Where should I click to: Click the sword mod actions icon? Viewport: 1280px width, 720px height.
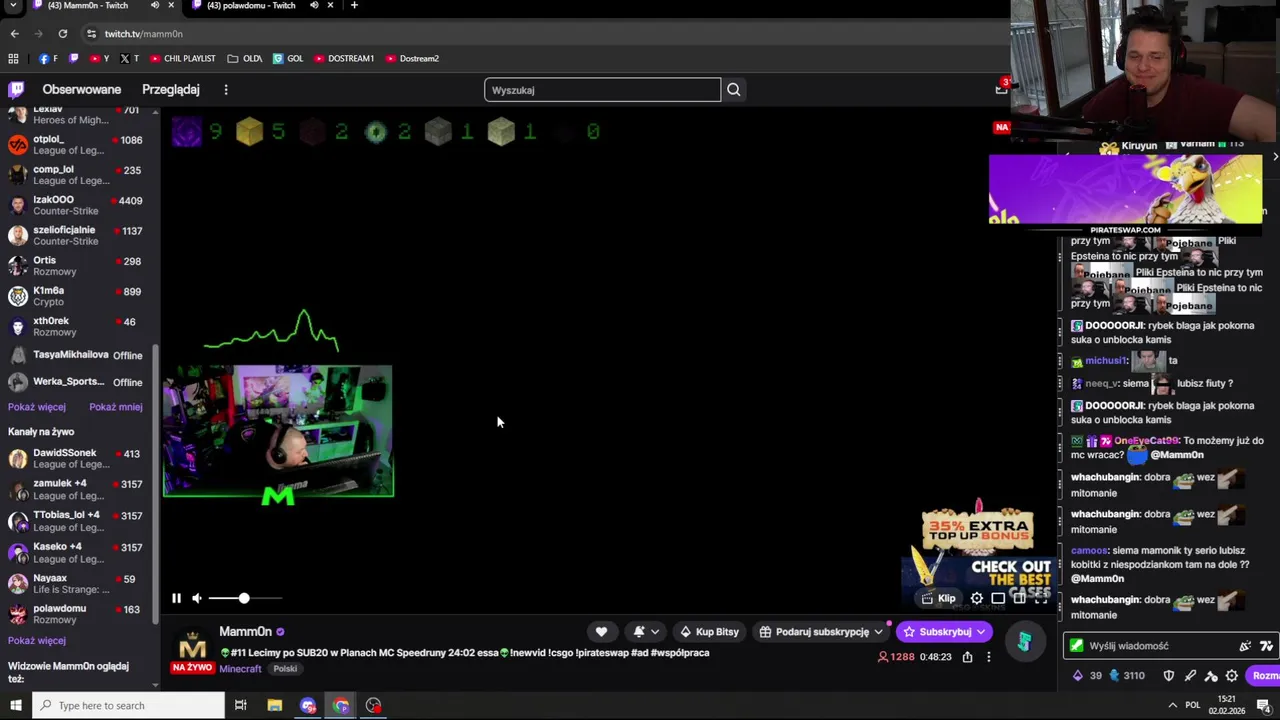[1190, 675]
